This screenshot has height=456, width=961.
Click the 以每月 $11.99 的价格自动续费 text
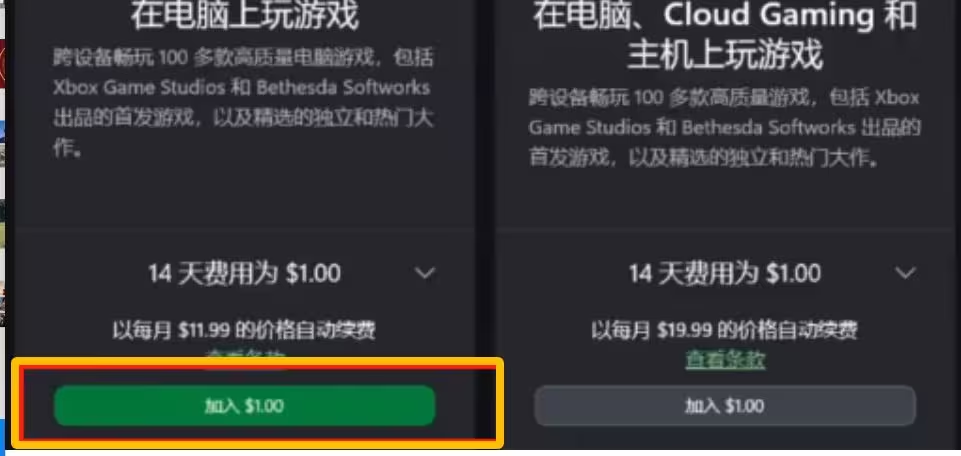click(x=244, y=331)
